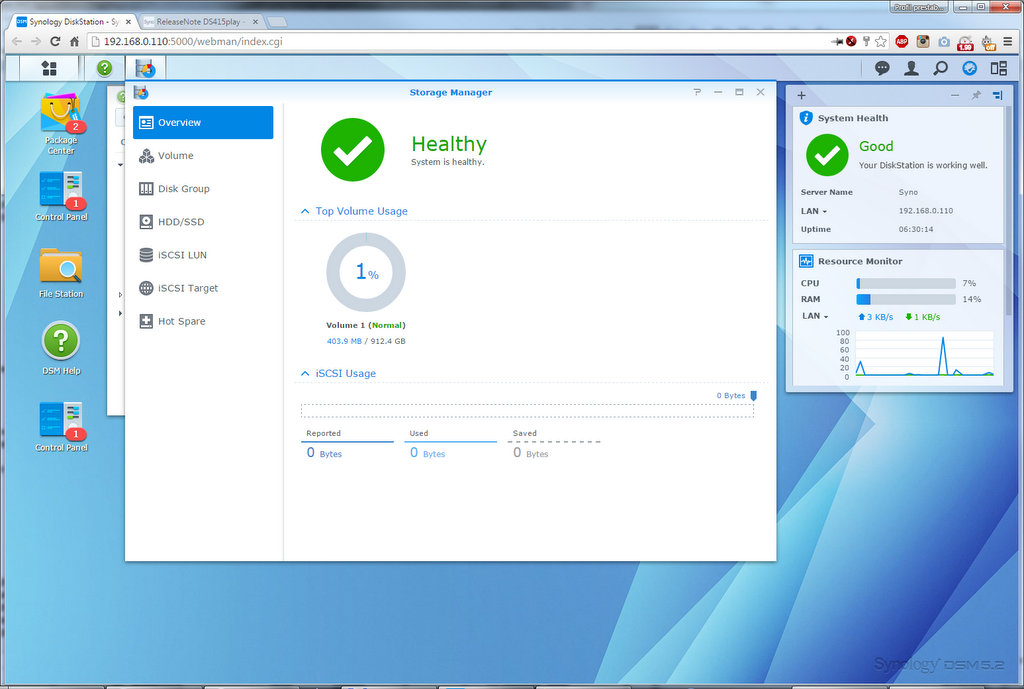The width and height of the screenshot is (1024, 689).
Task: Click the Resource Monitor widget icon
Action: tap(806, 261)
